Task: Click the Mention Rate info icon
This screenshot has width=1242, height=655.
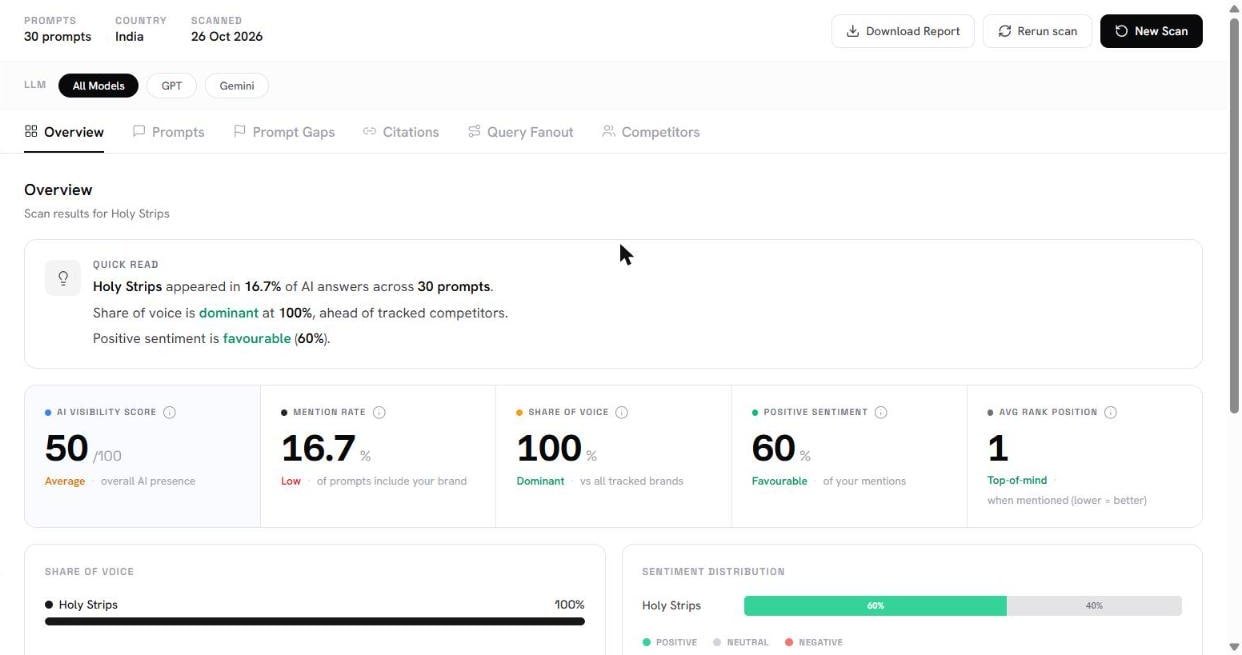Action: [379, 412]
